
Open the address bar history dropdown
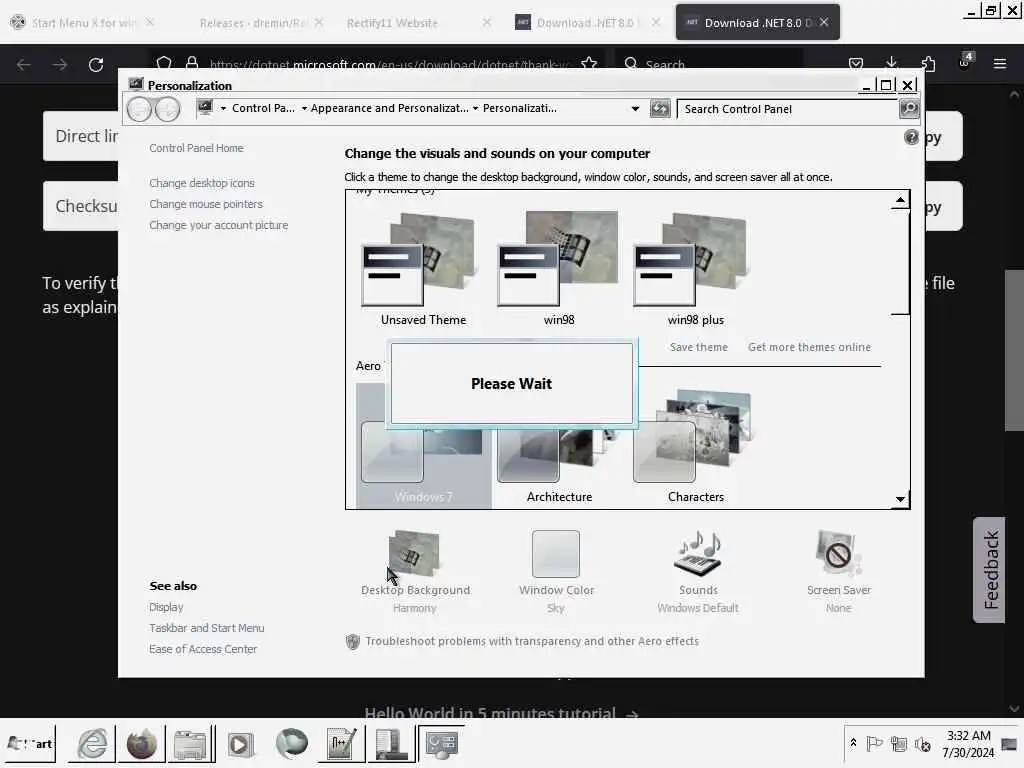coord(635,109)
